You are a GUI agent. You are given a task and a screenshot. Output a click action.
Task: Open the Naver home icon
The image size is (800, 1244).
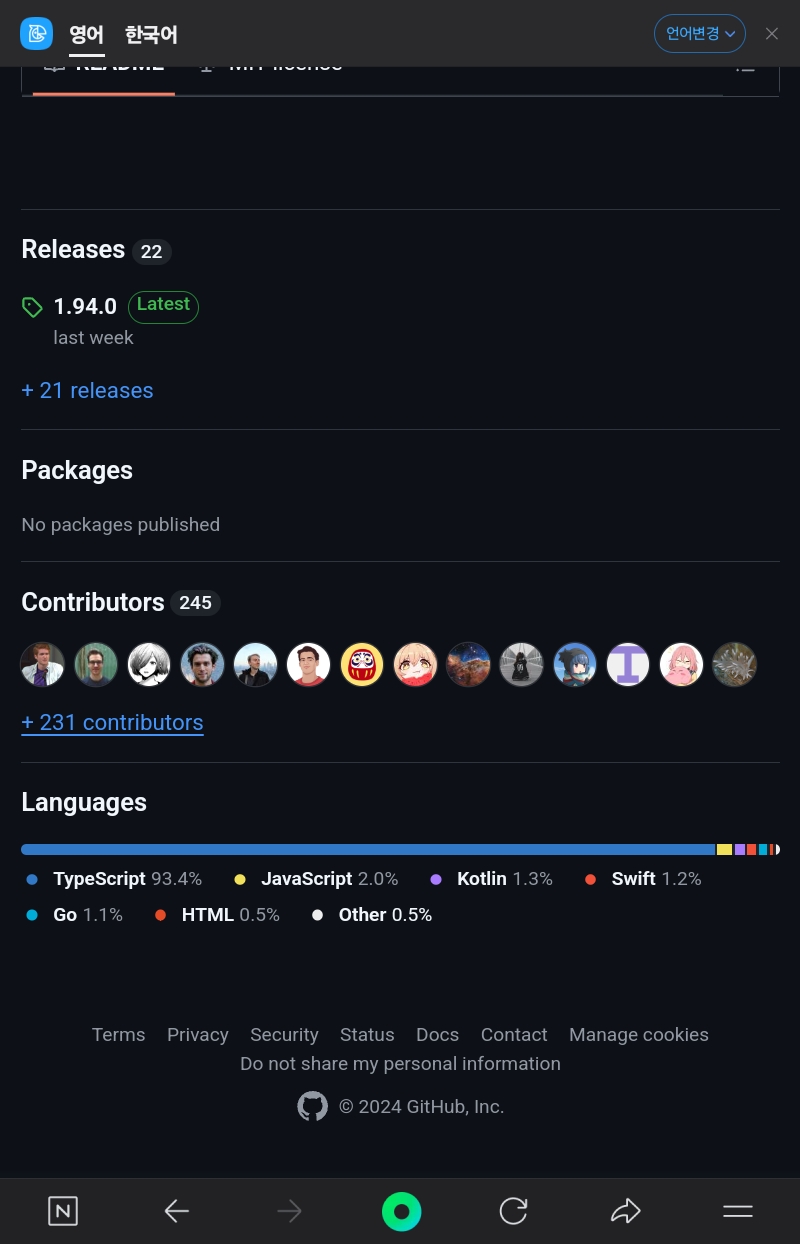63,1212
